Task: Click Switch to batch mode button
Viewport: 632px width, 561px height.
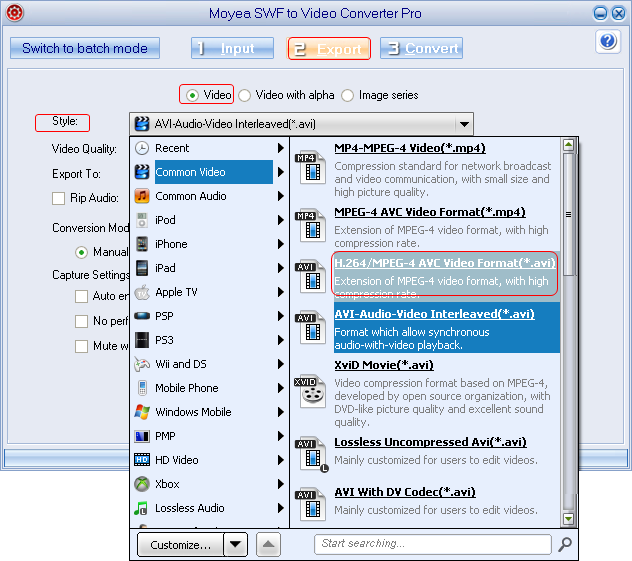Action: point(85,48)
